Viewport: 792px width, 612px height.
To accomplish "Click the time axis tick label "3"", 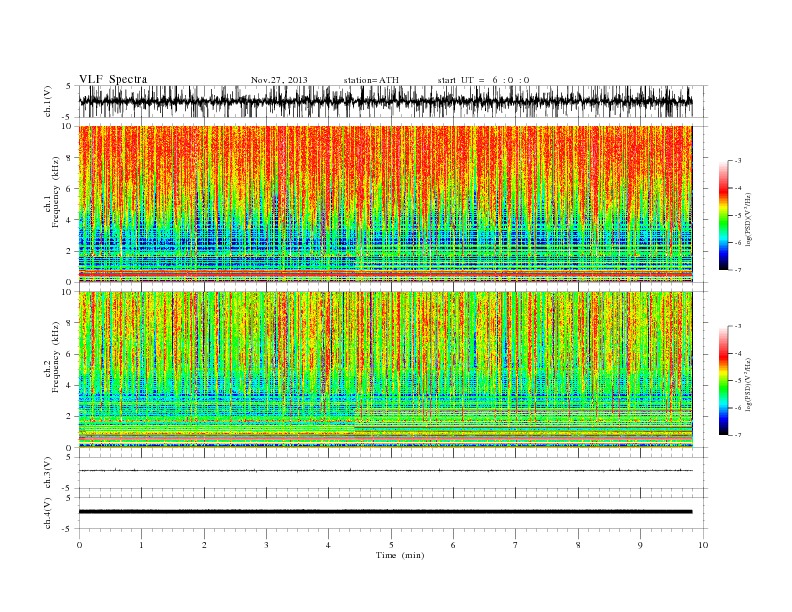I will click(x=266, y=545).
